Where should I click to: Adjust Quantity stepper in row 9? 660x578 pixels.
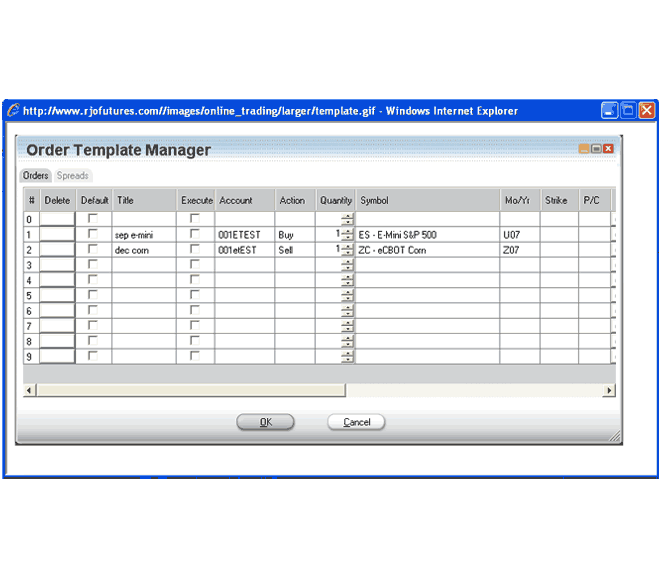coord(348,357)
